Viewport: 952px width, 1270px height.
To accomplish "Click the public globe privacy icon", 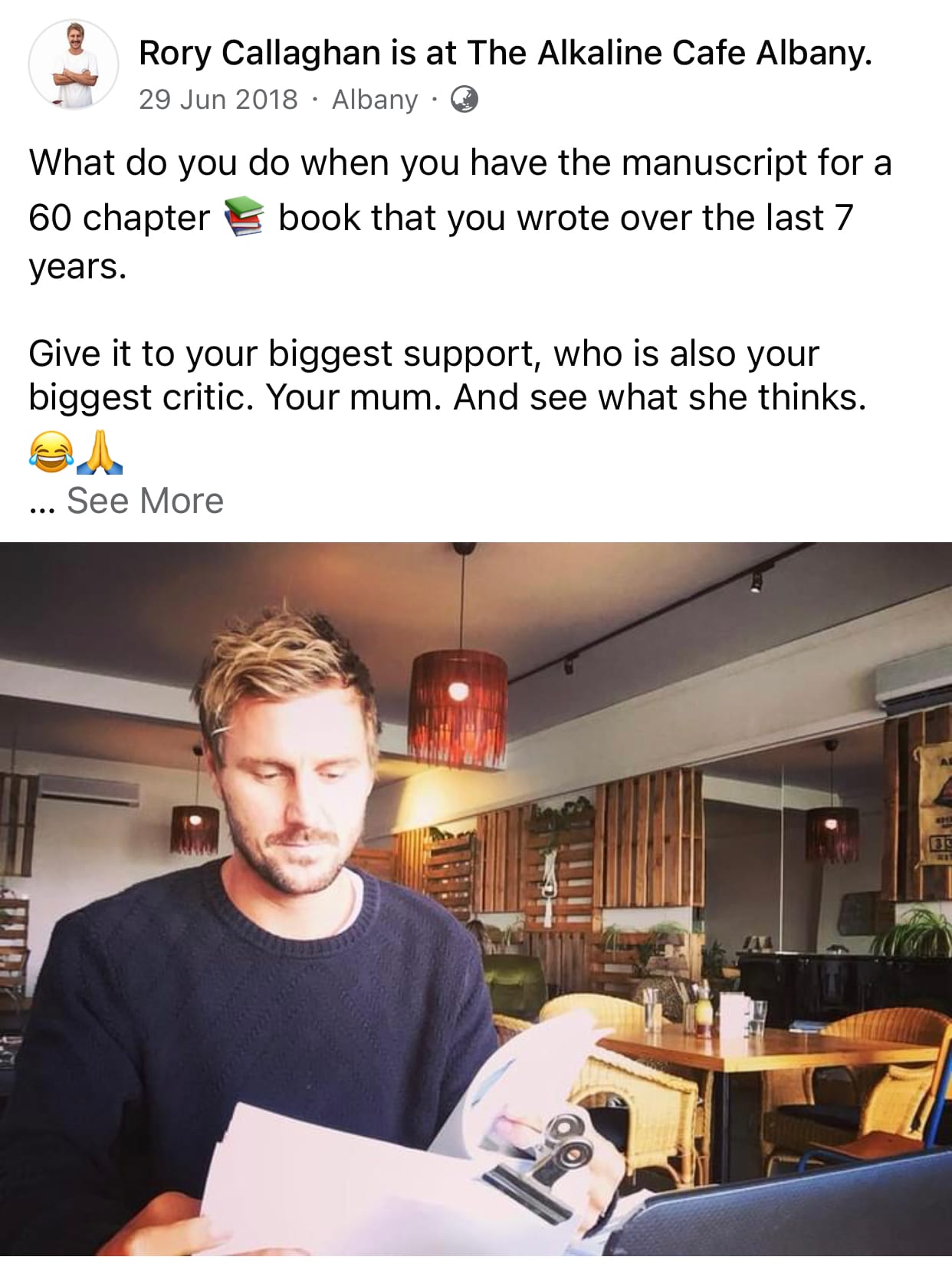I will [x=464, y=99].
